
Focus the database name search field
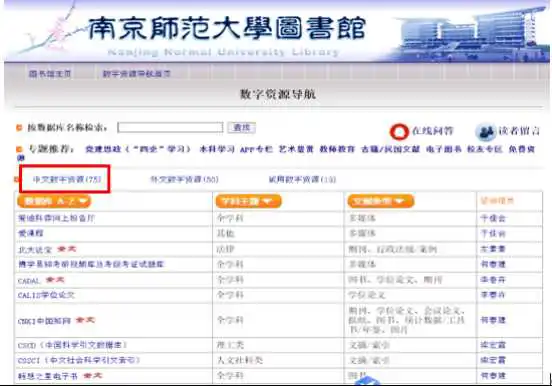pos(170,127)
